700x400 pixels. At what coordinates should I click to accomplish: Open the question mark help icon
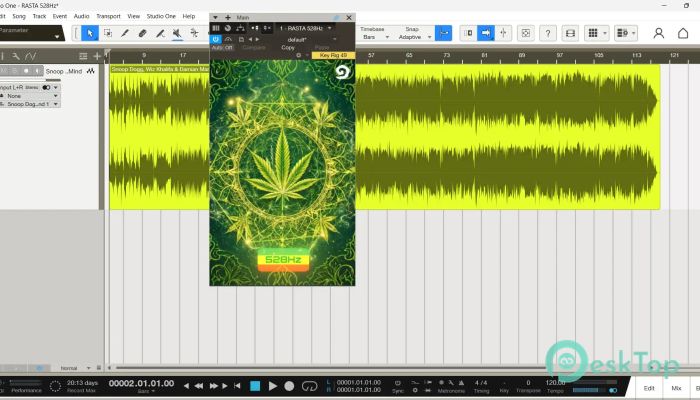click(548, 33)
